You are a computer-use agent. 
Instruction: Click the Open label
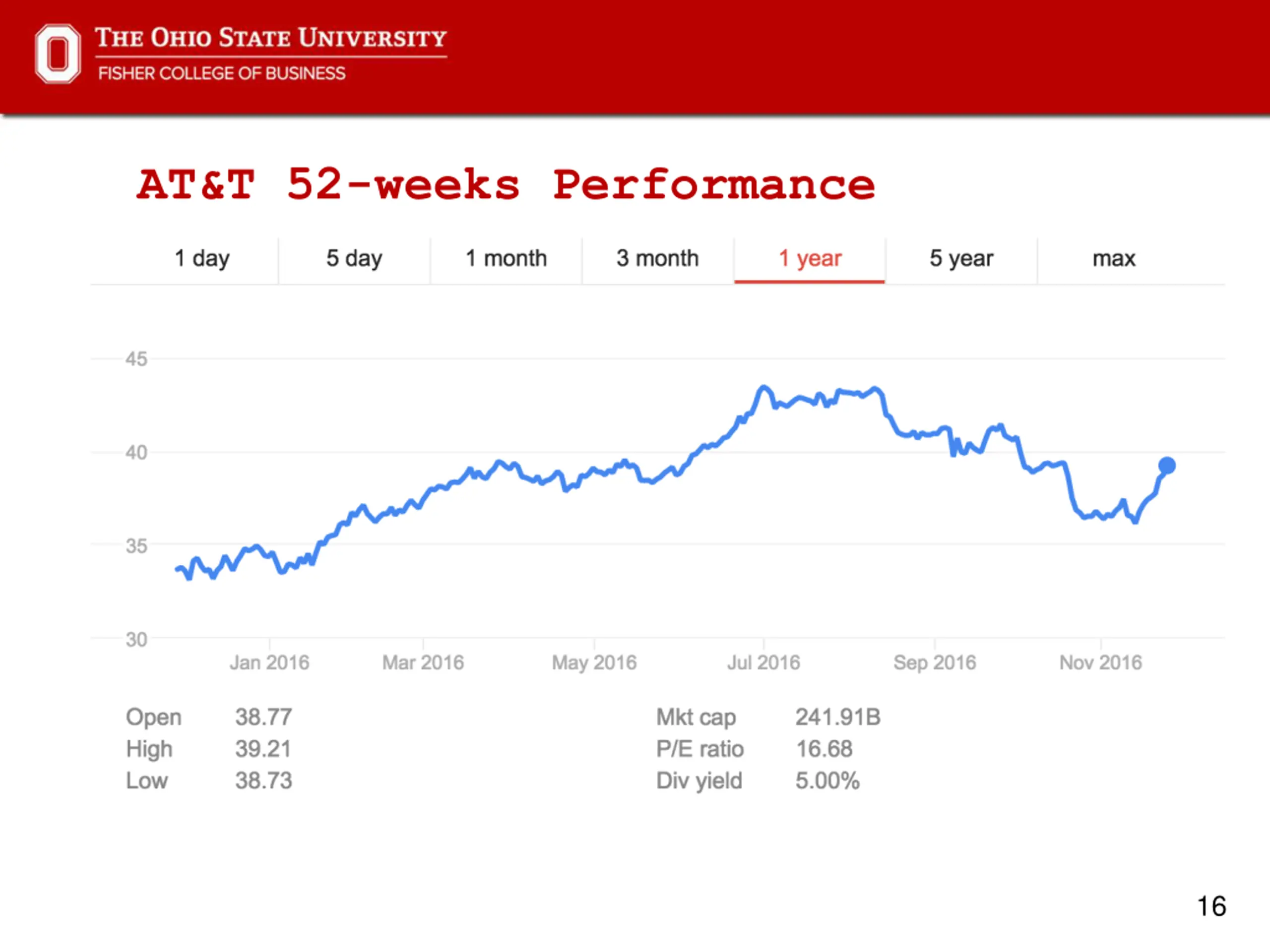coord(154,718)
